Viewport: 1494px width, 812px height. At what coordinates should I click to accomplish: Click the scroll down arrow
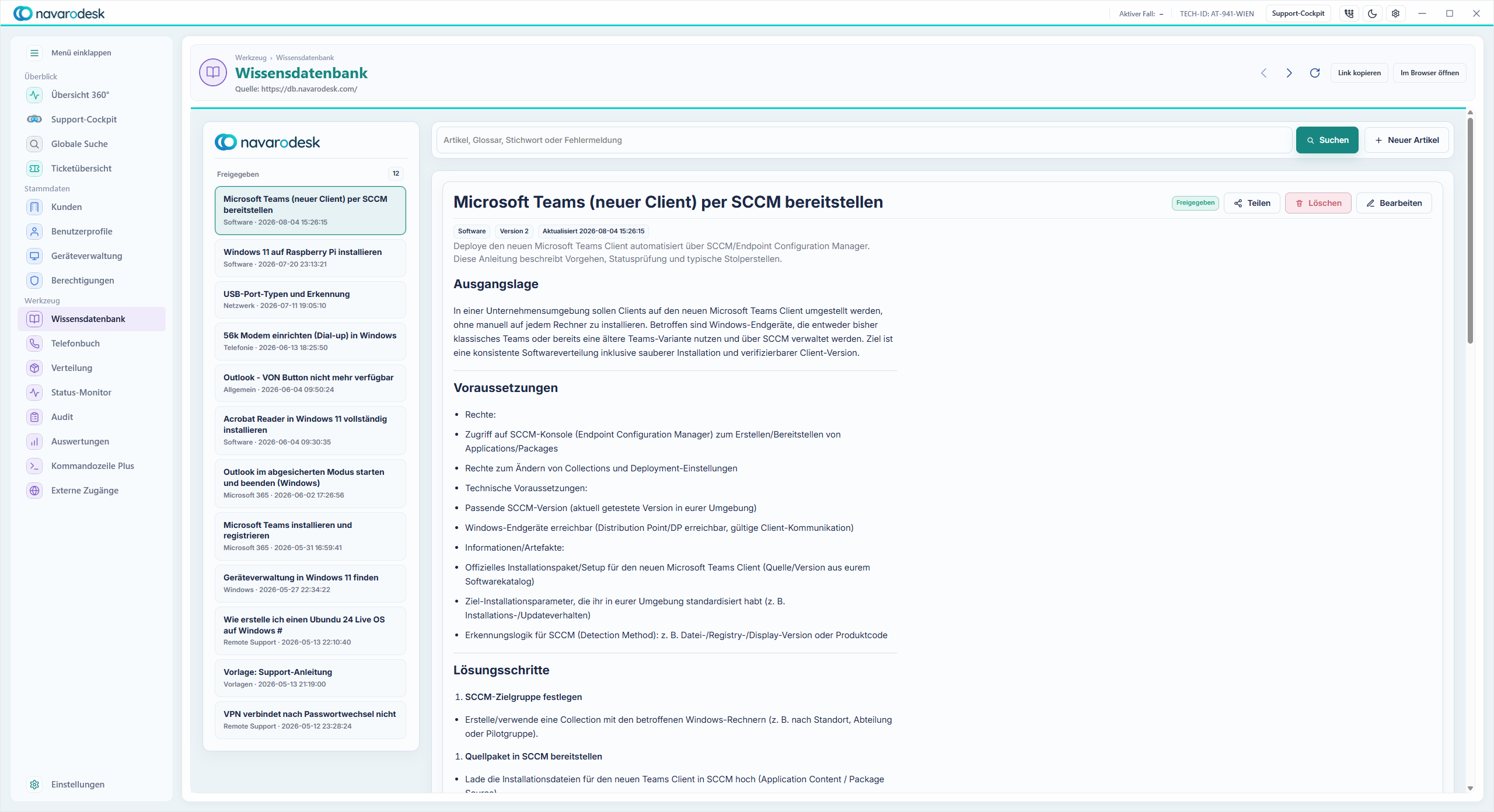tap(1470, 788)
